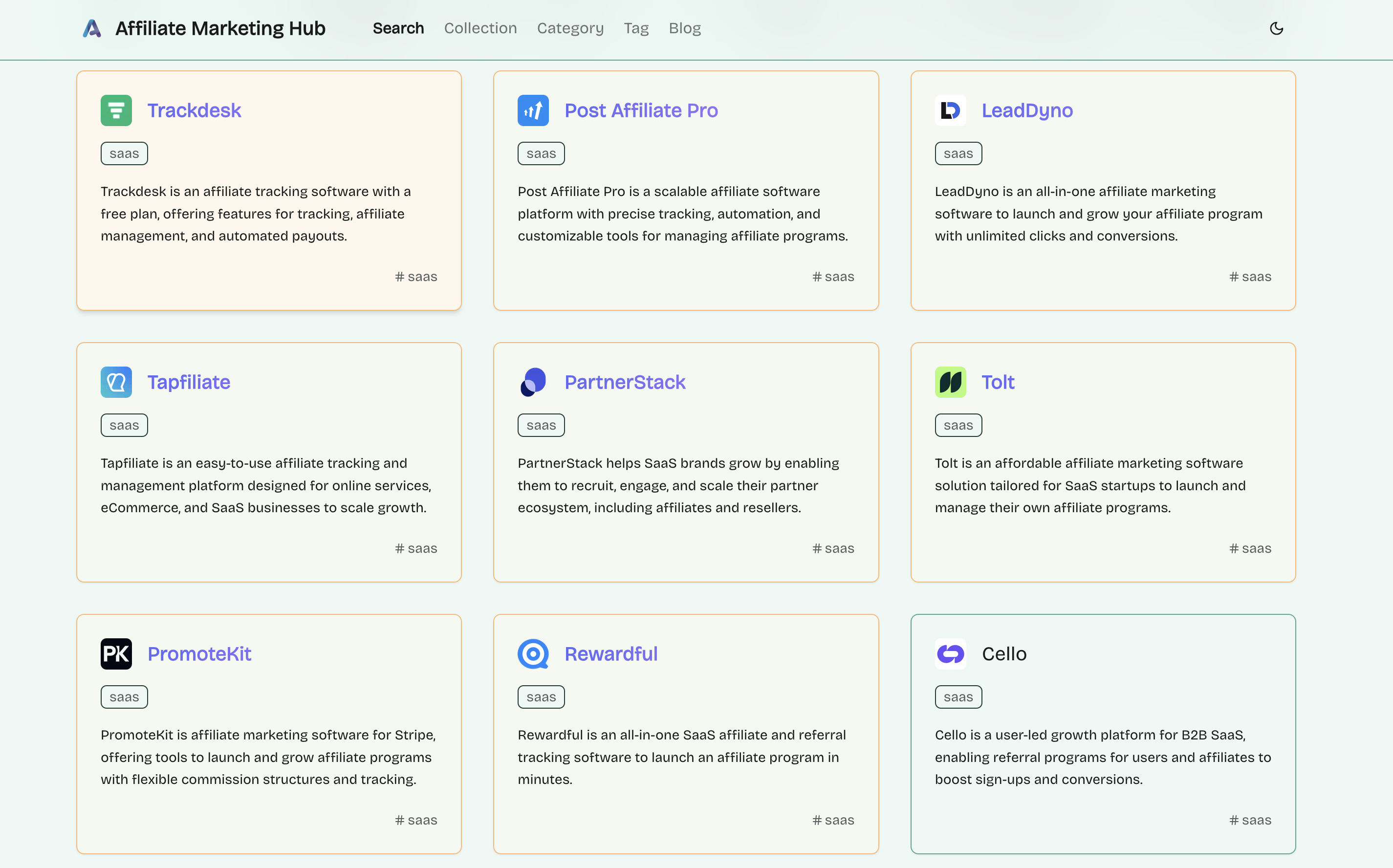The image size is (1393, 868).
Task: Click the saas category badge on Trackdesk
Action: click(x=124, y=153)
